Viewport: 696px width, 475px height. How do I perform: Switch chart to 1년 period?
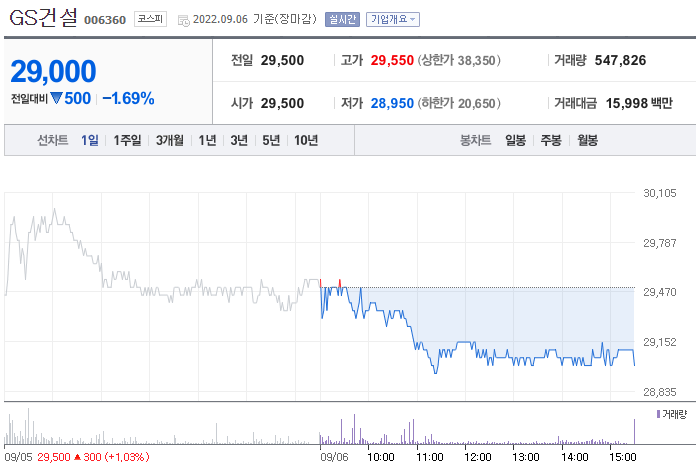click(207, 140)
